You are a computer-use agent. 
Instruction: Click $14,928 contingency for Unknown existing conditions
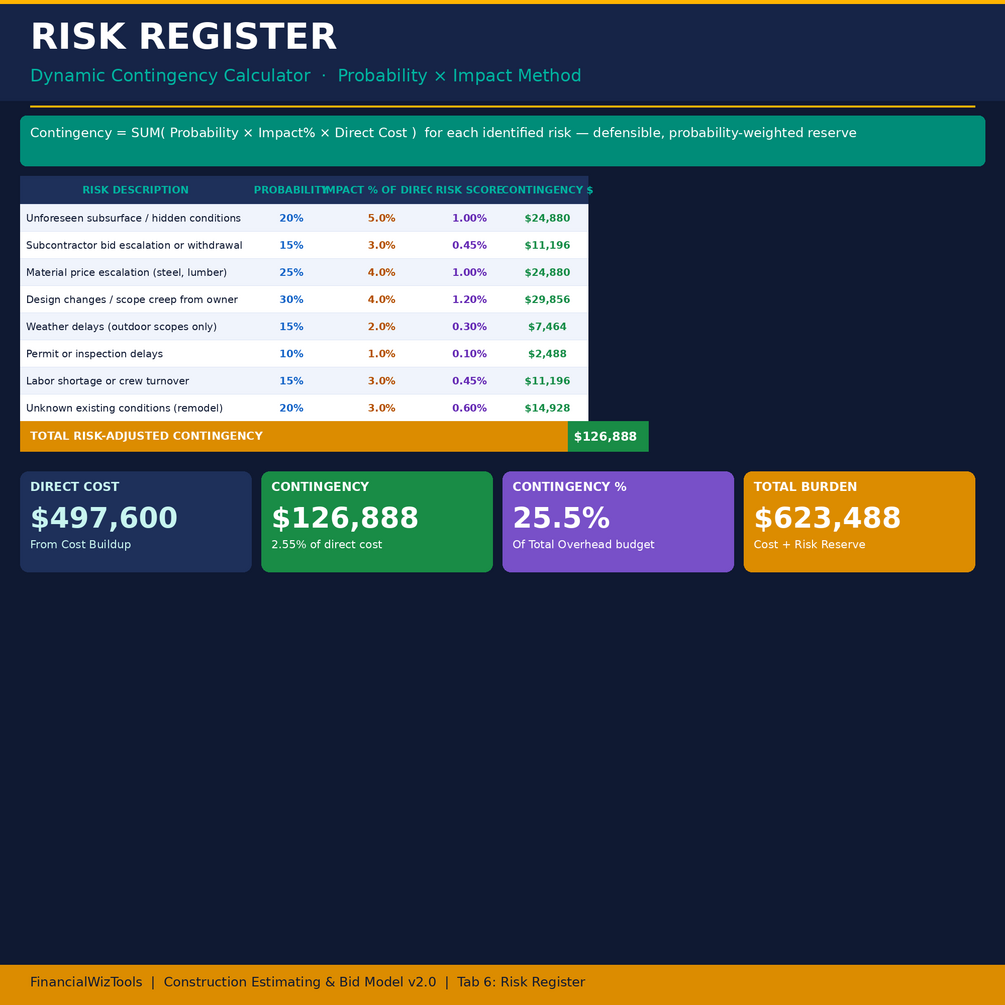(547, 408)
